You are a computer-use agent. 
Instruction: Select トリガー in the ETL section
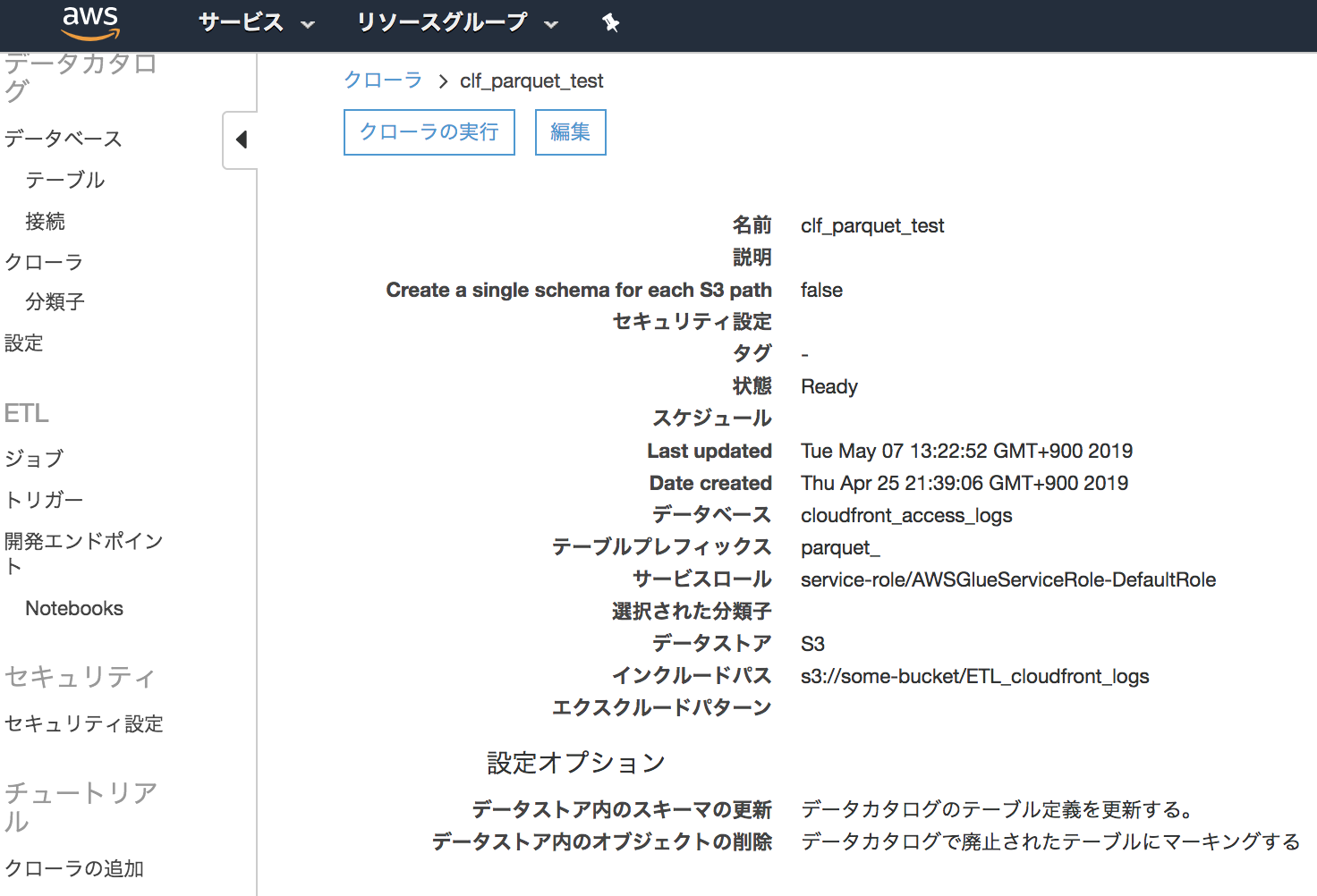point(43,499)
